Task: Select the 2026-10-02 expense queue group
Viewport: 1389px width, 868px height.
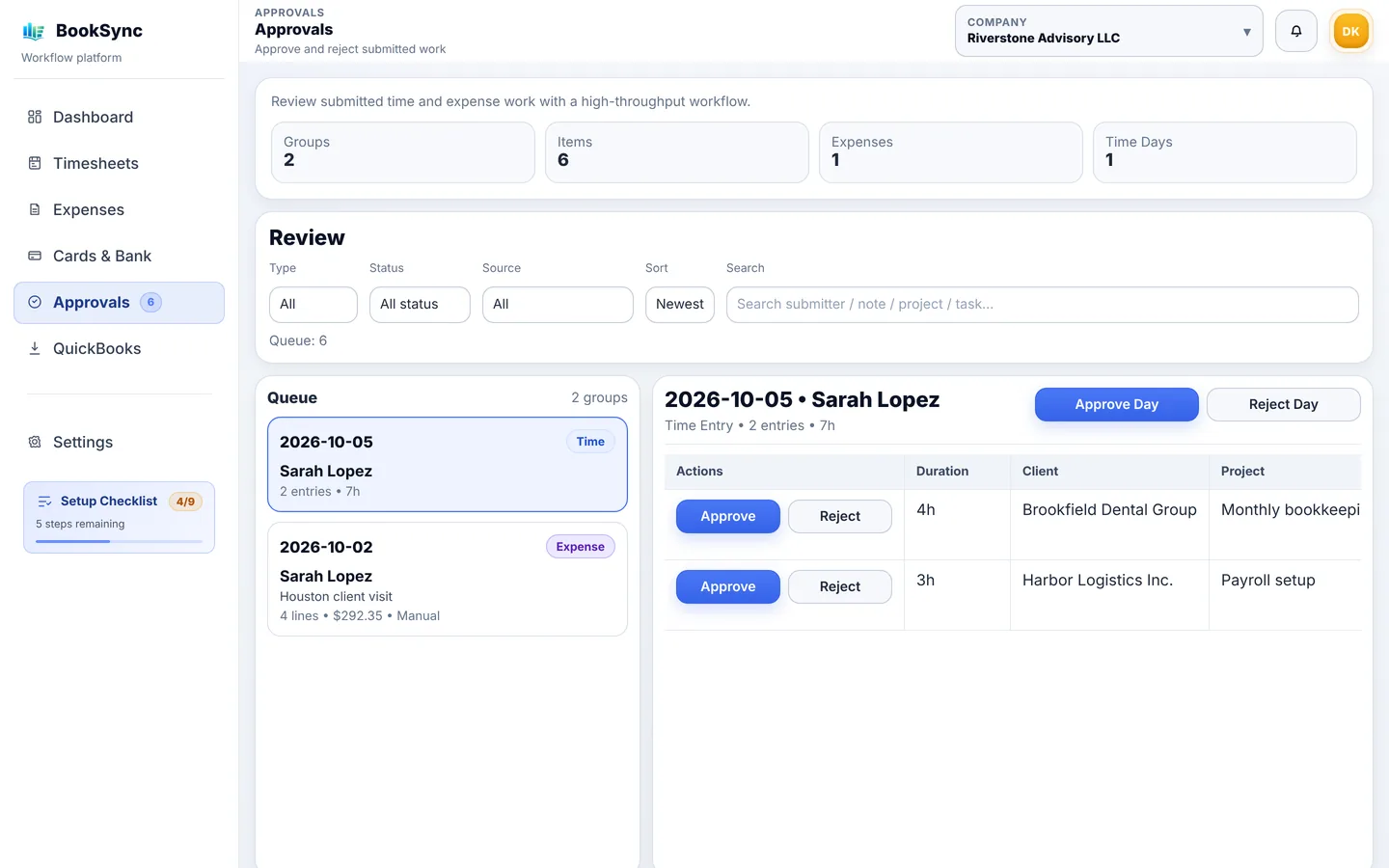Action: [447, 579]
